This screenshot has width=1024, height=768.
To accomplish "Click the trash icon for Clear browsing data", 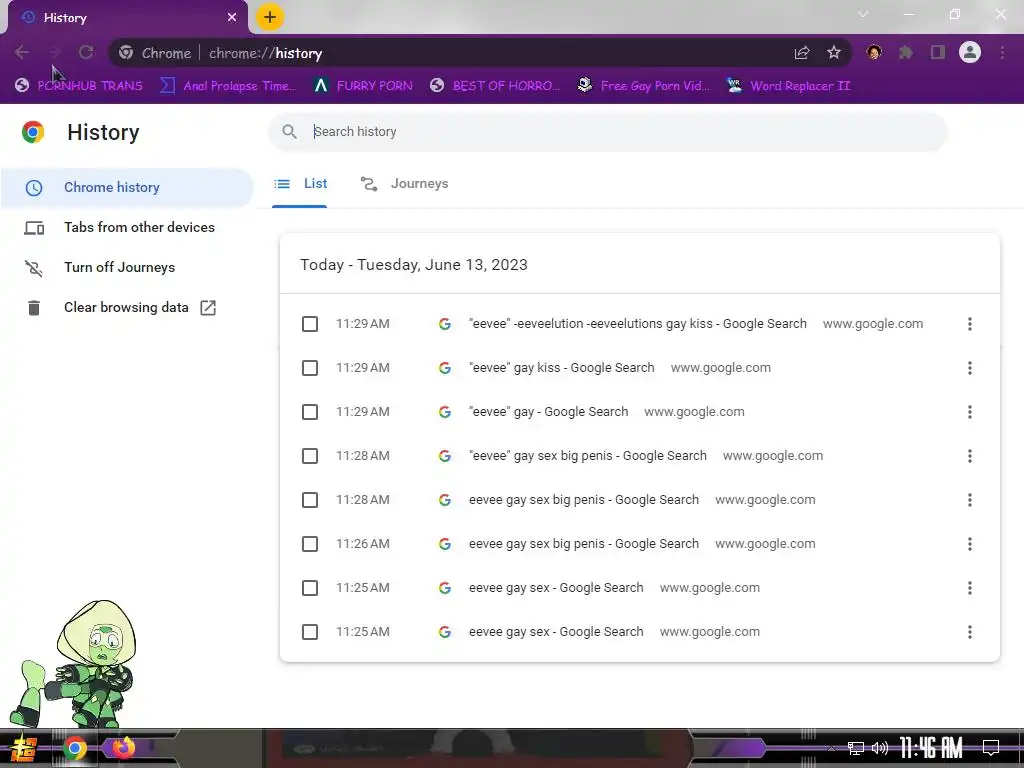I will [x=34, y=308].
